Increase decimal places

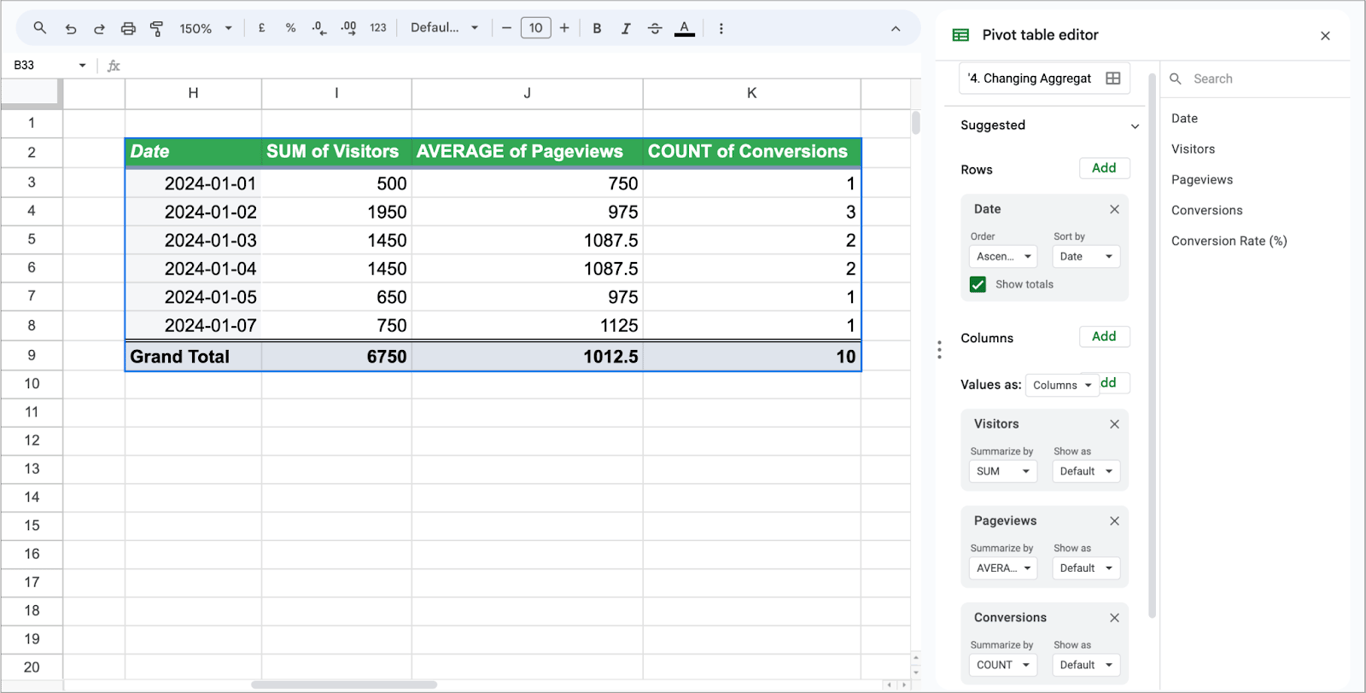348,28
